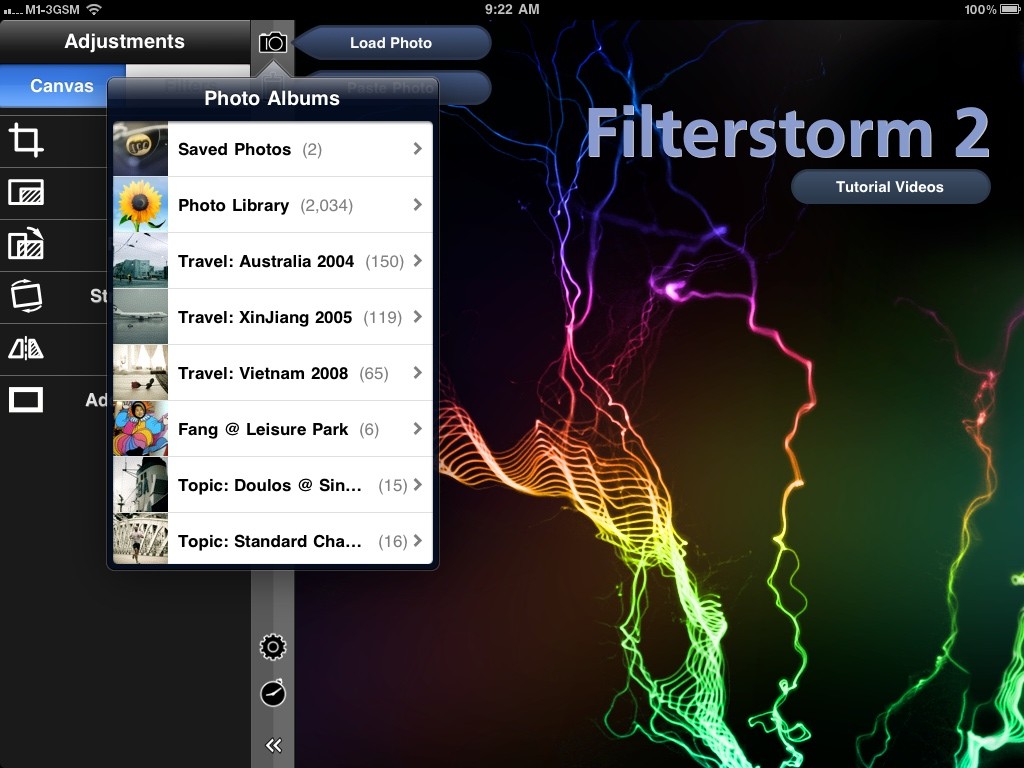The height and width of the screenshot is (768, 1024).
Task: Select 'Travel: Australia 2004' album name
Action: pyautogui.click(x=266, y=261)
